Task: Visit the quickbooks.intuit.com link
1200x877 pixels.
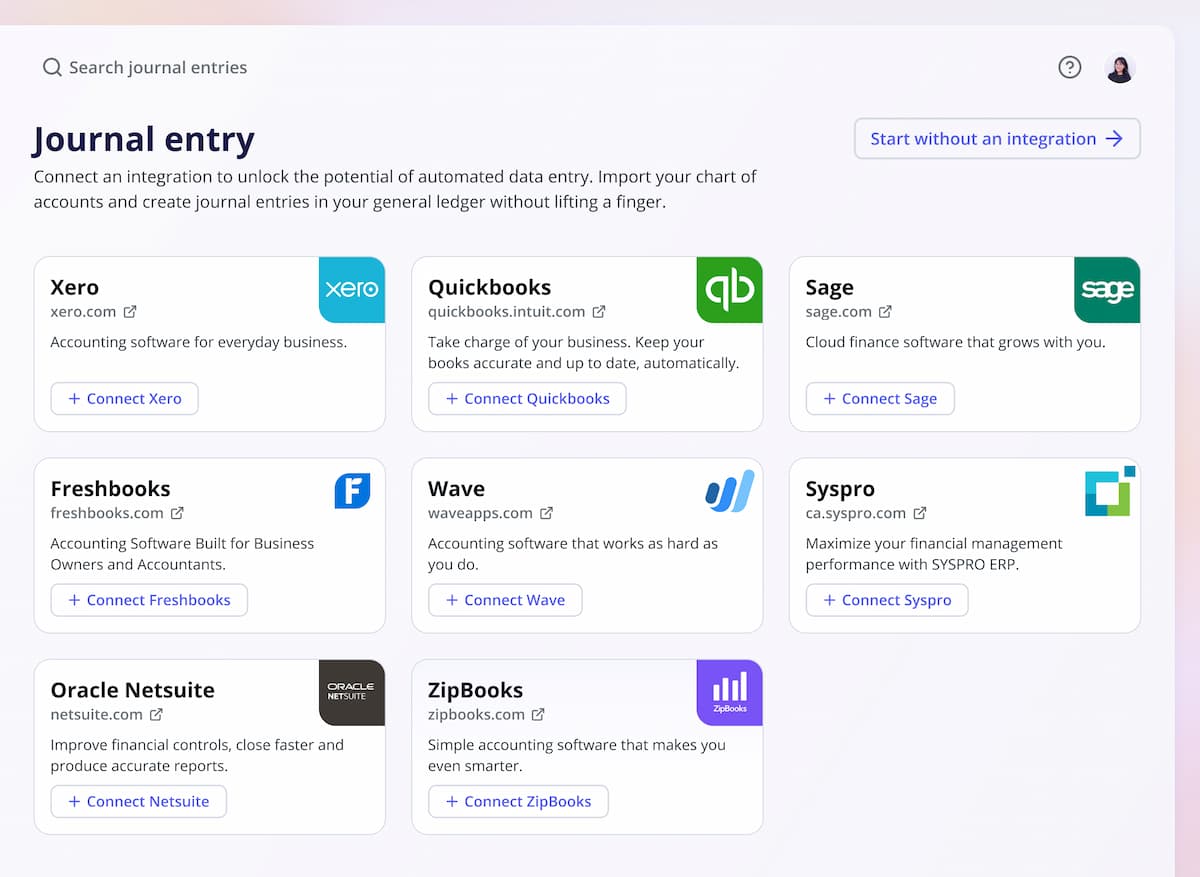Action: pos(516,312)
